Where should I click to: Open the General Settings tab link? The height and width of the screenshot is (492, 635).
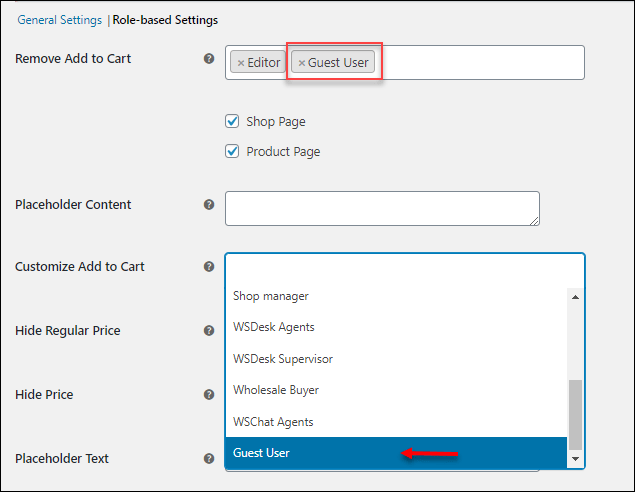[x=60, y=20]
